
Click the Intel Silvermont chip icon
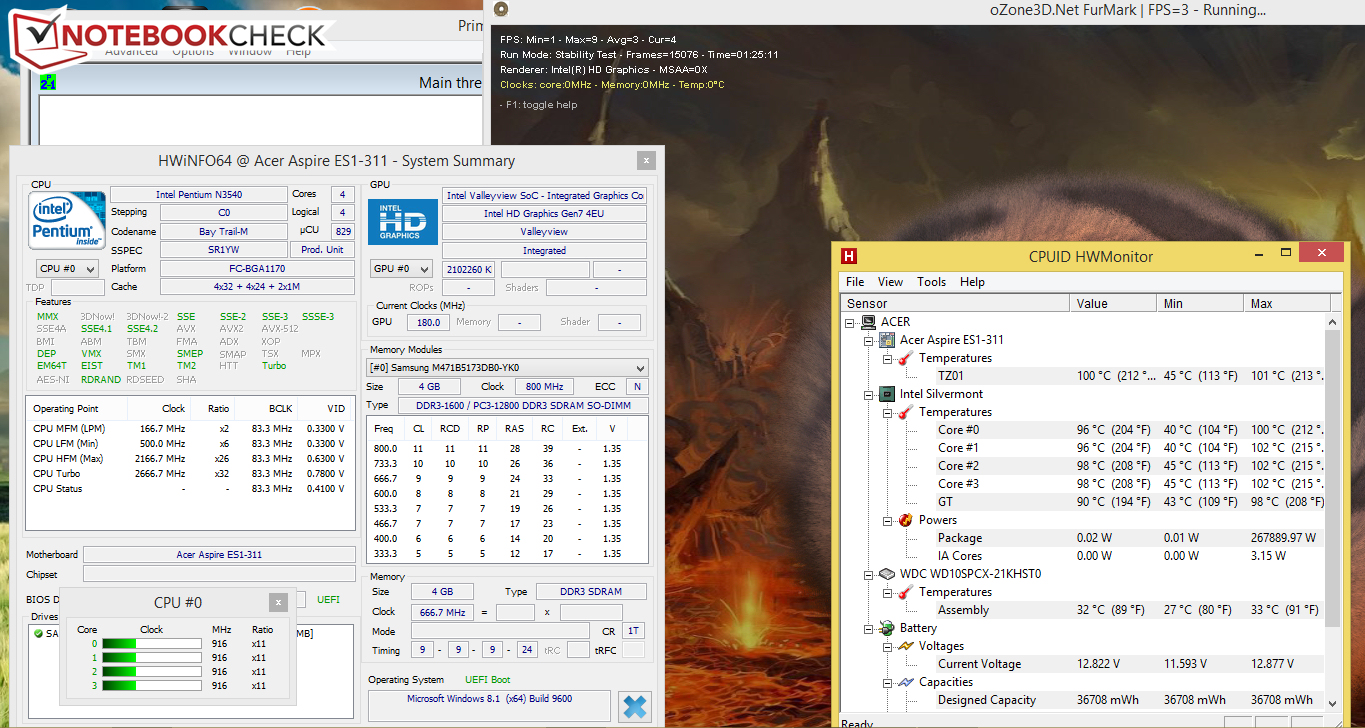(887, 394)
